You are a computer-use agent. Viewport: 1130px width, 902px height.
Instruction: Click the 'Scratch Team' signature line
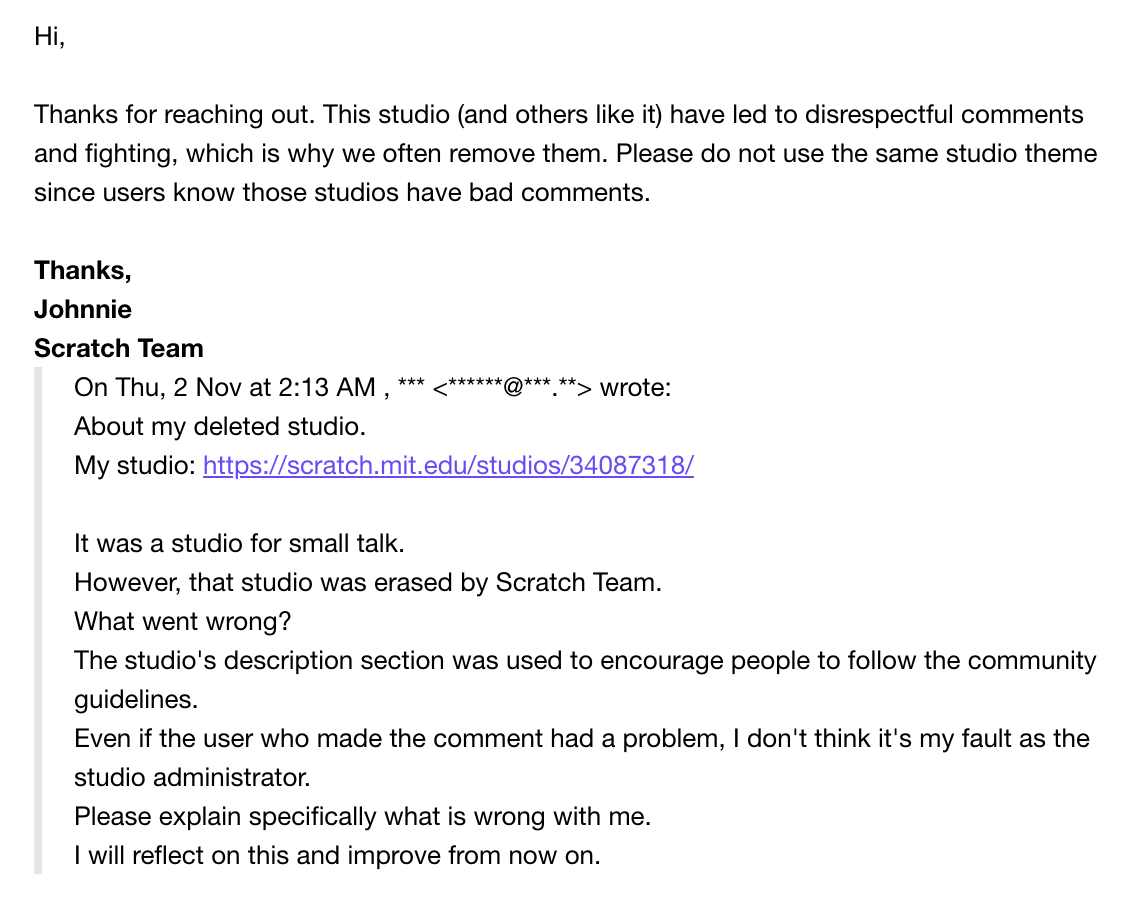point(119,348)
